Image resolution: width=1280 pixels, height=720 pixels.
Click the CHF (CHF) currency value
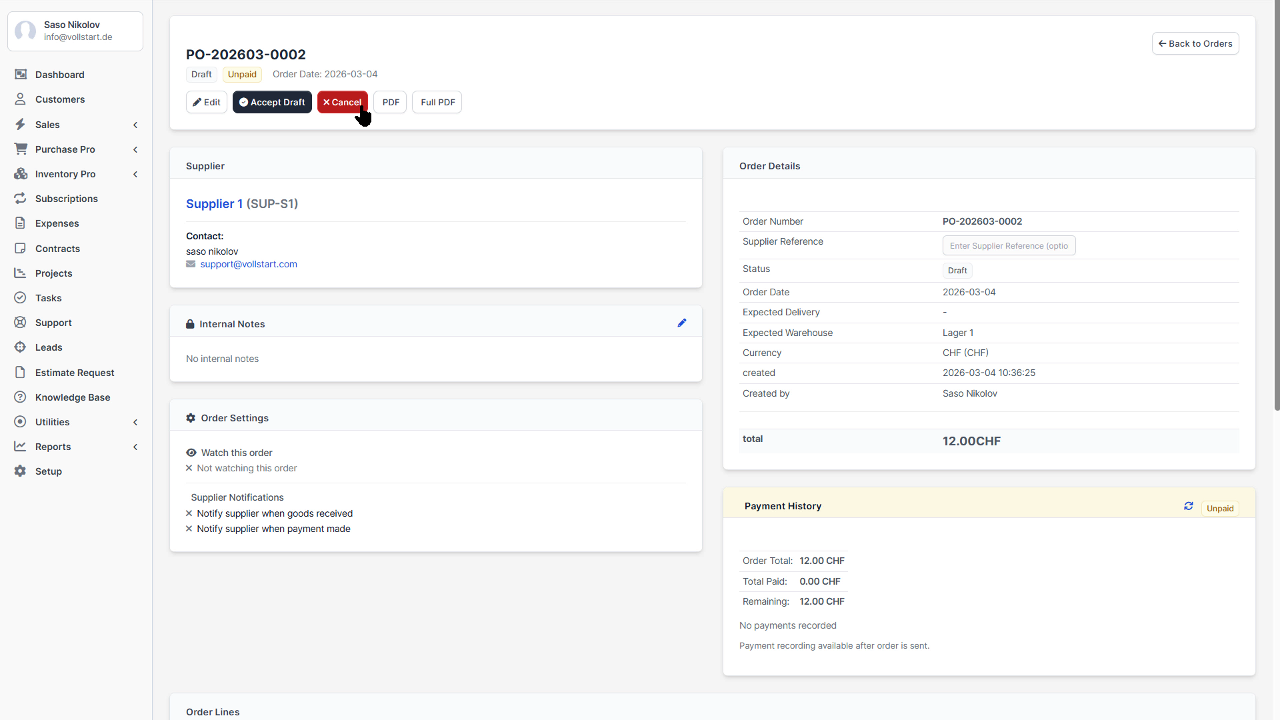966,353
